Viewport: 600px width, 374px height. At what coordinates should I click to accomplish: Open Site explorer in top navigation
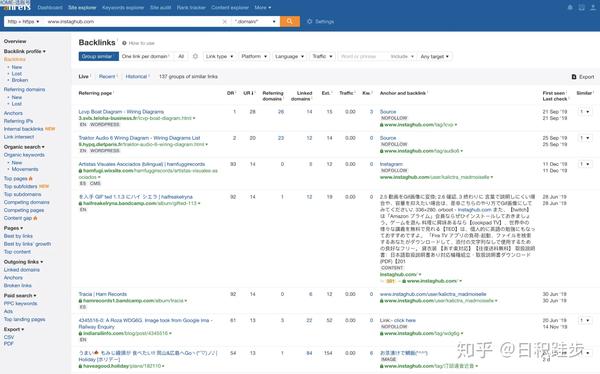(82, 7)
